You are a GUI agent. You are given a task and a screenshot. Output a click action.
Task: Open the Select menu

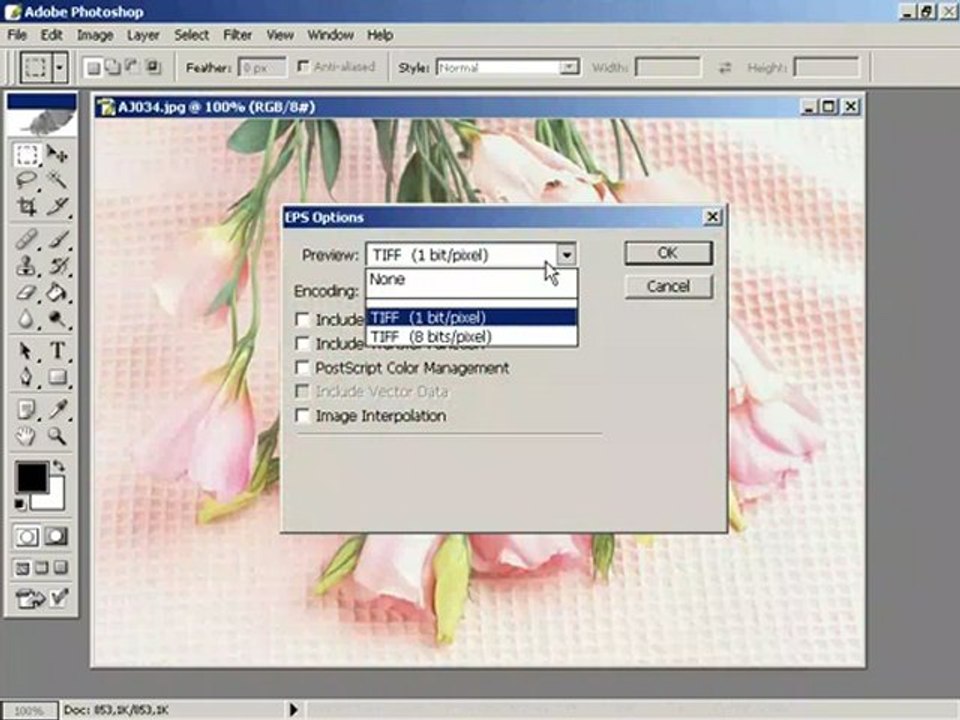click(x=191, y=35)
